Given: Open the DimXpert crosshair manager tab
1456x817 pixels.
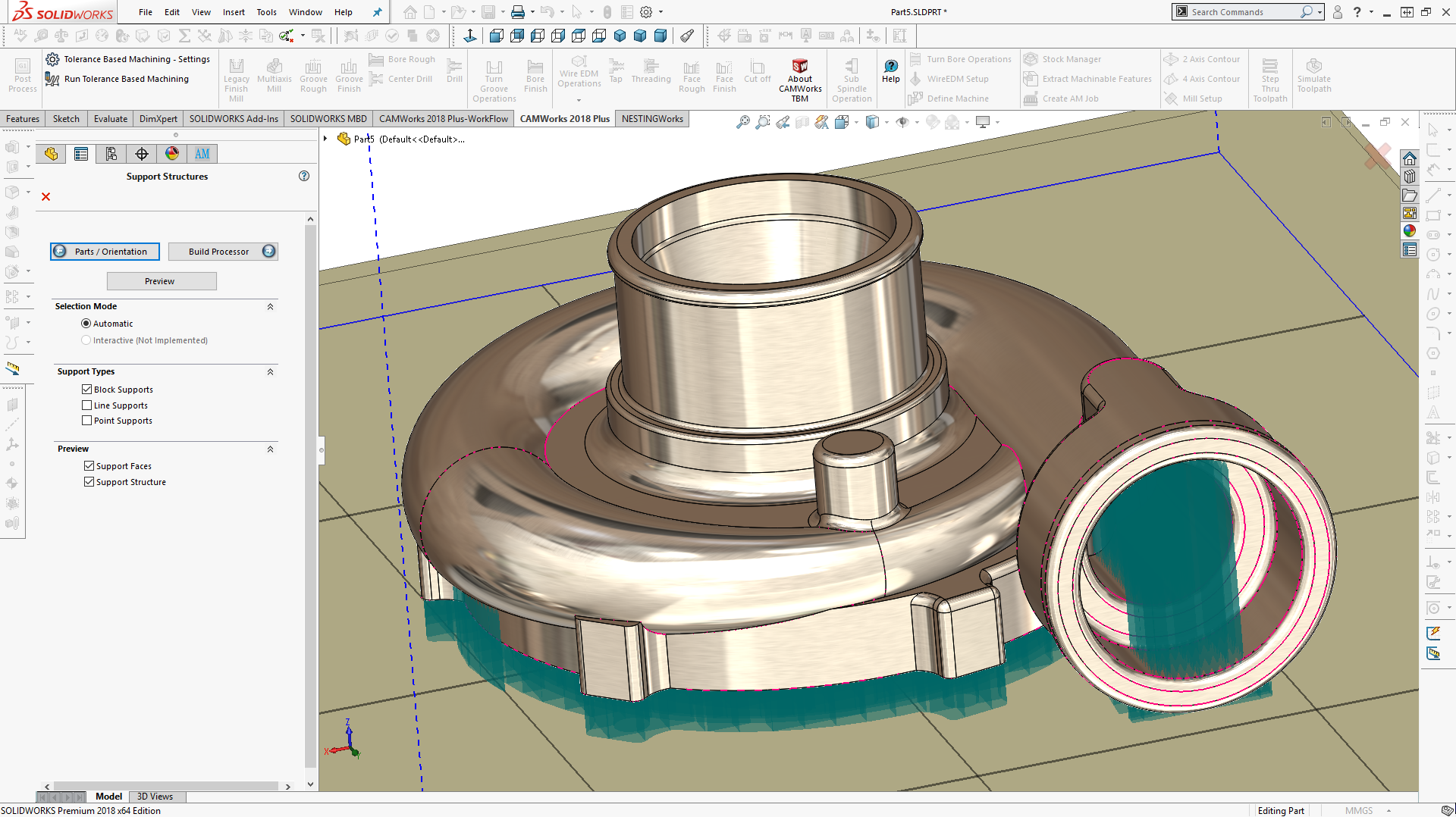Looking at the screenshot, I should [142, 154].
